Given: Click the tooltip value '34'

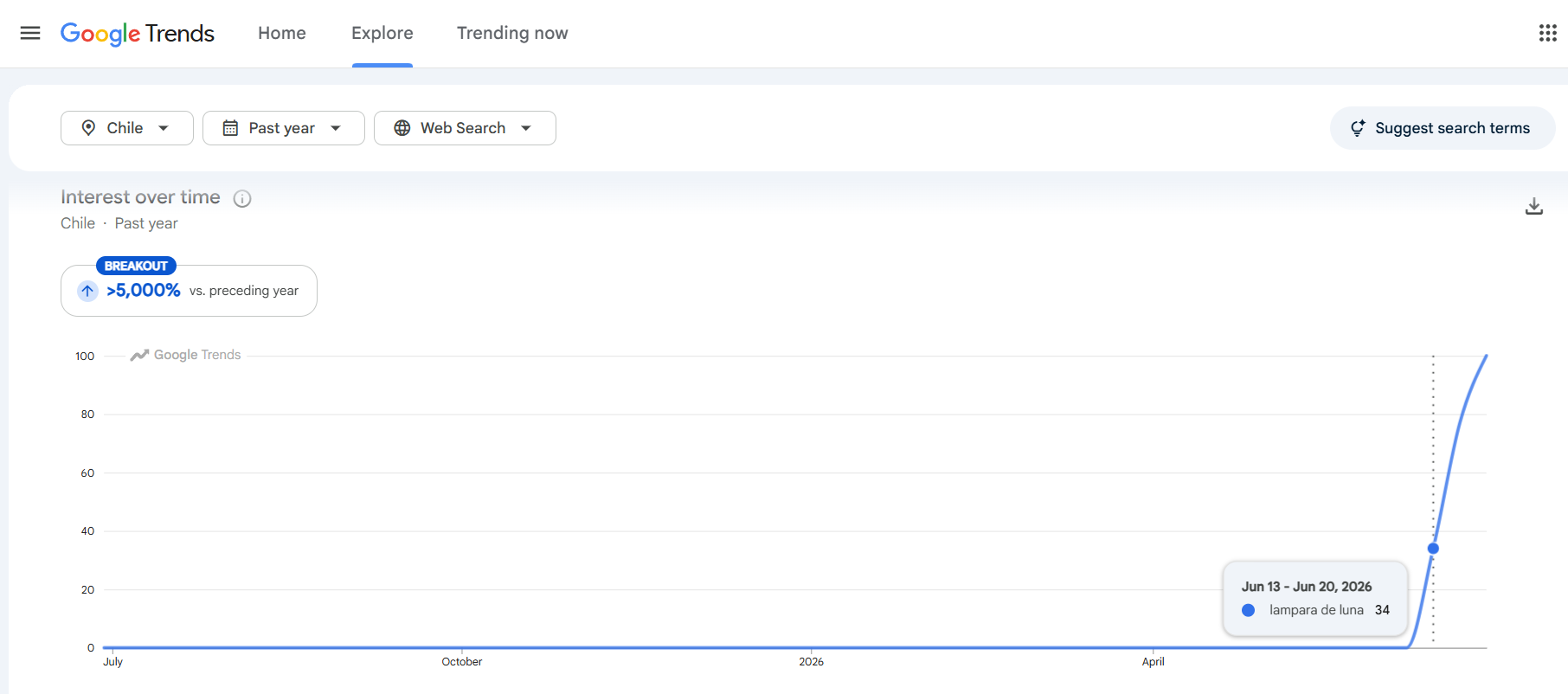Looking at the screenshot, I should (1382, 610).
